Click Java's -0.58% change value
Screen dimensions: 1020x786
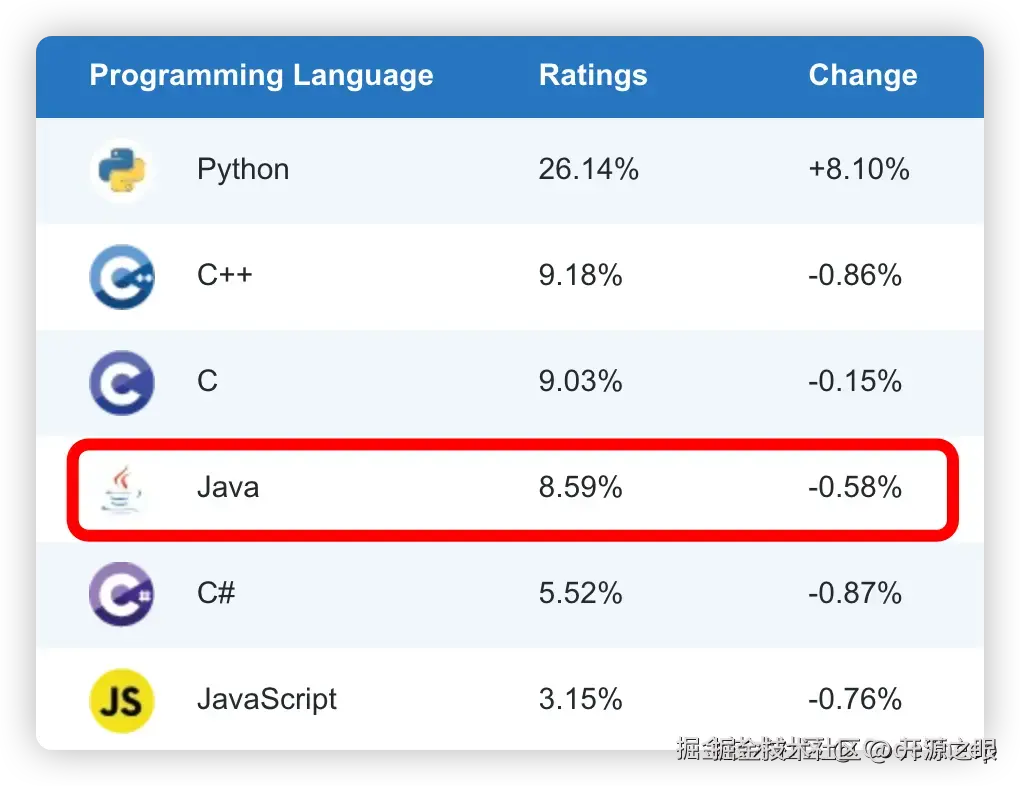tap(855, 488)
